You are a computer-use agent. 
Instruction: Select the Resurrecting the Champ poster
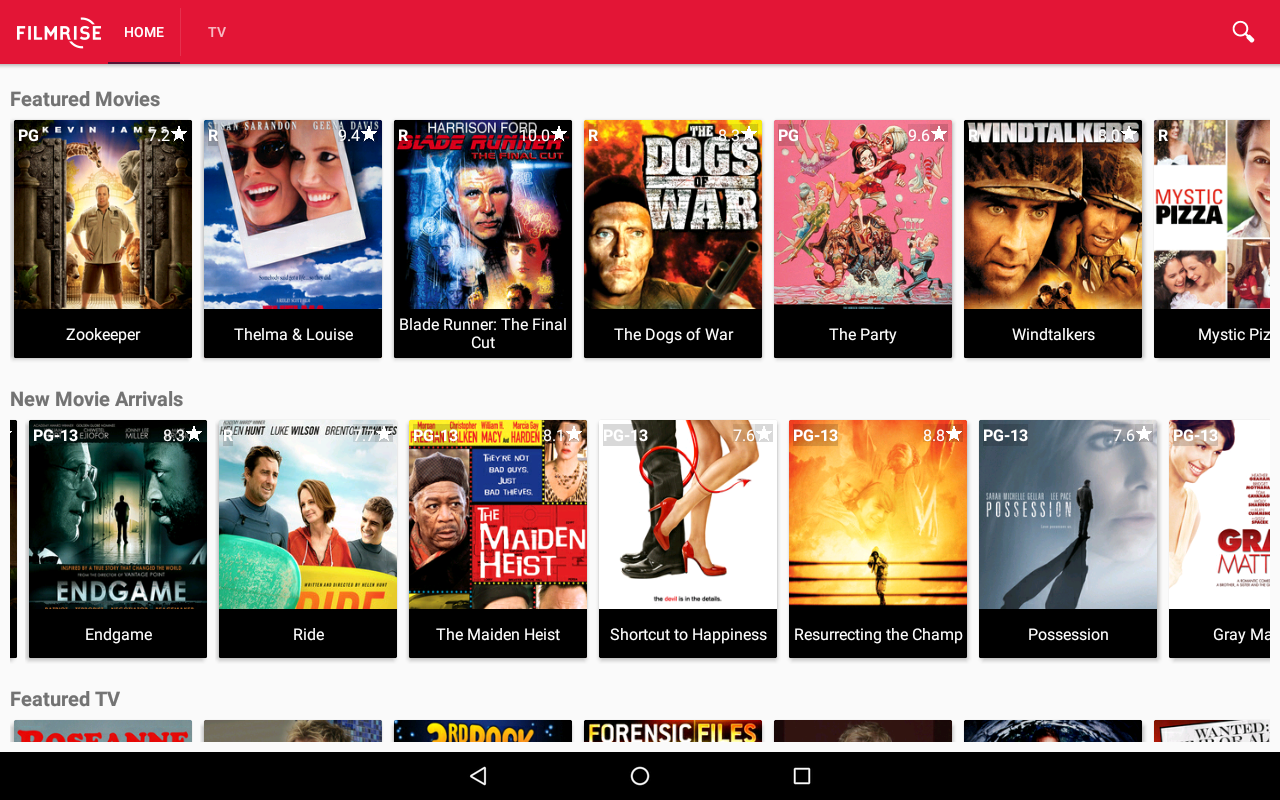(878, 514)
